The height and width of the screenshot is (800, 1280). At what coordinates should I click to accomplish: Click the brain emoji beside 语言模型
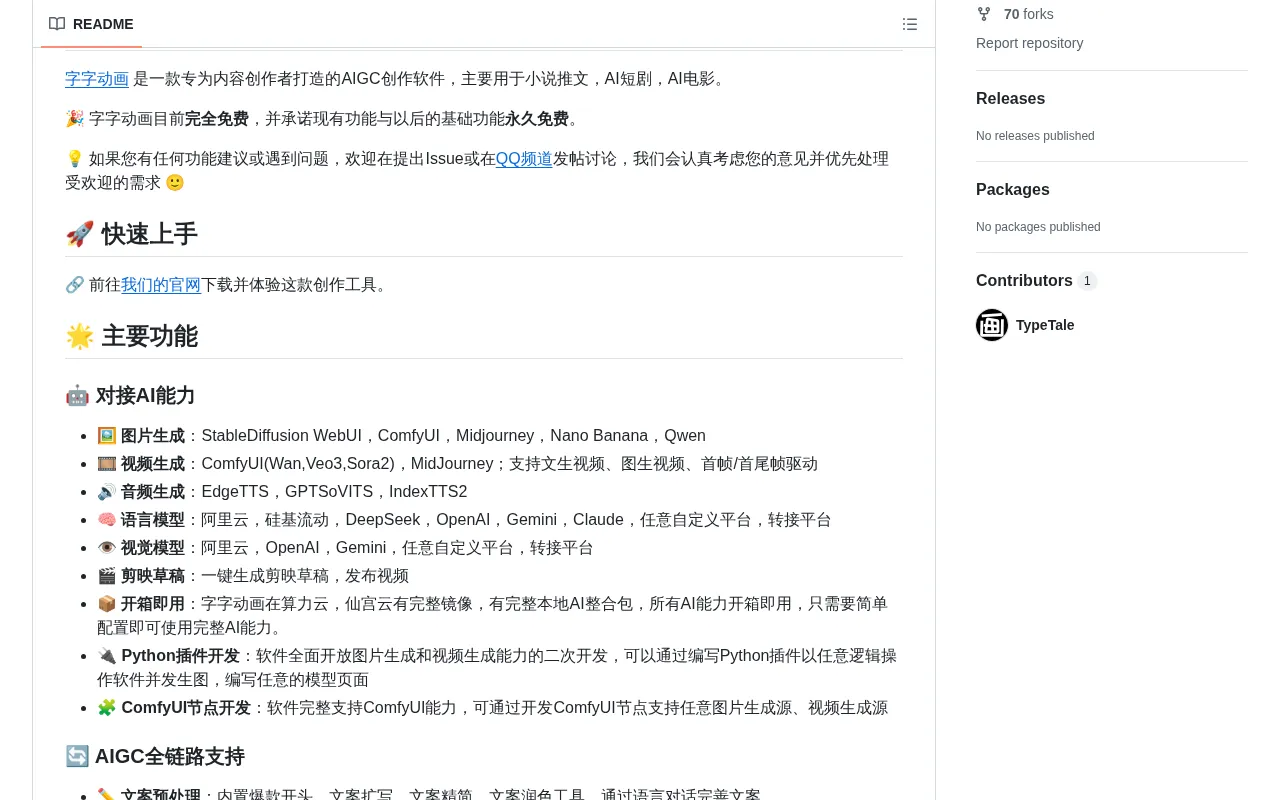coord(106,520)
